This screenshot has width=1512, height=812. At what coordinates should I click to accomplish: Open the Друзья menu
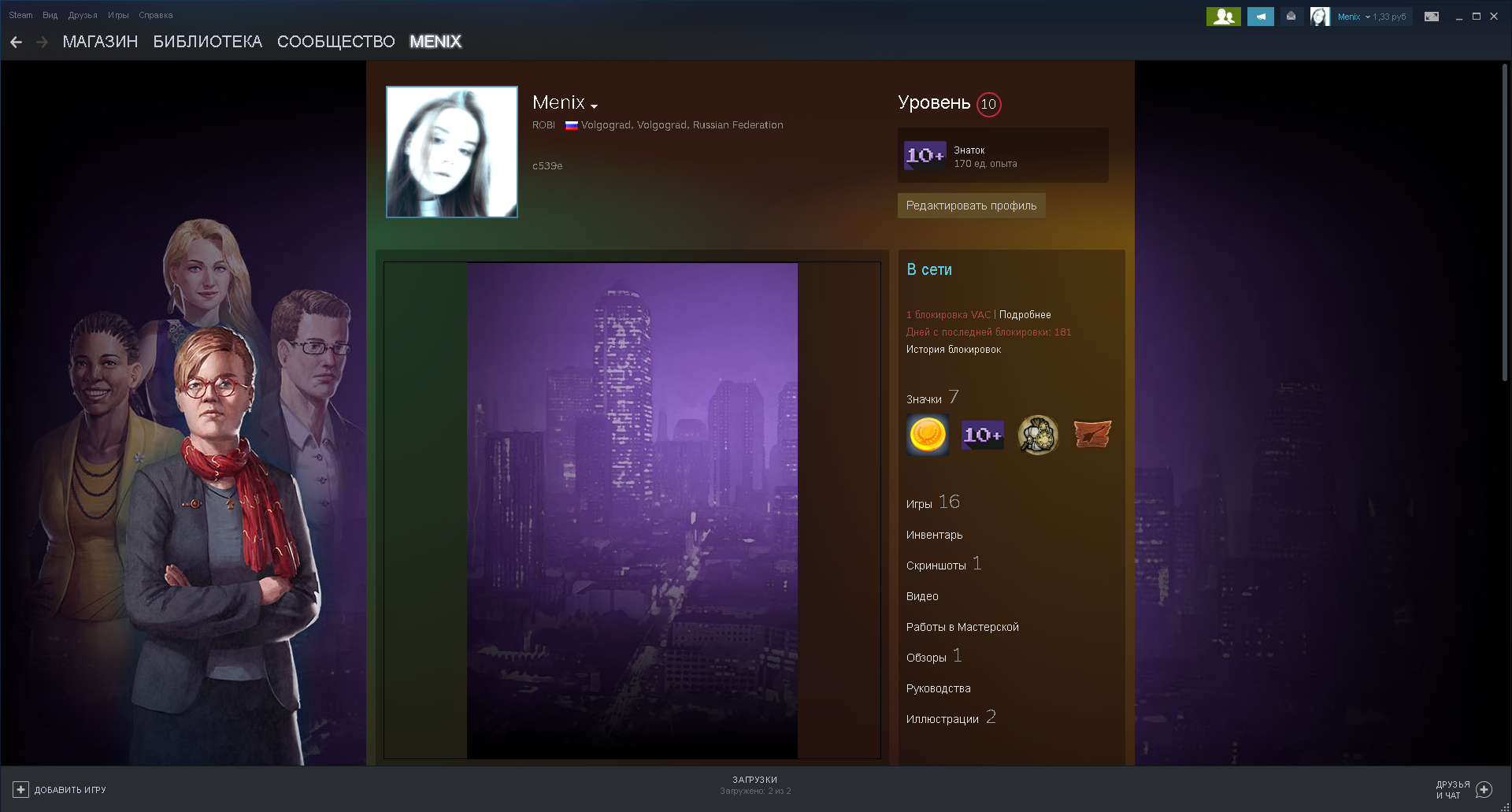(x=83, y=15)
